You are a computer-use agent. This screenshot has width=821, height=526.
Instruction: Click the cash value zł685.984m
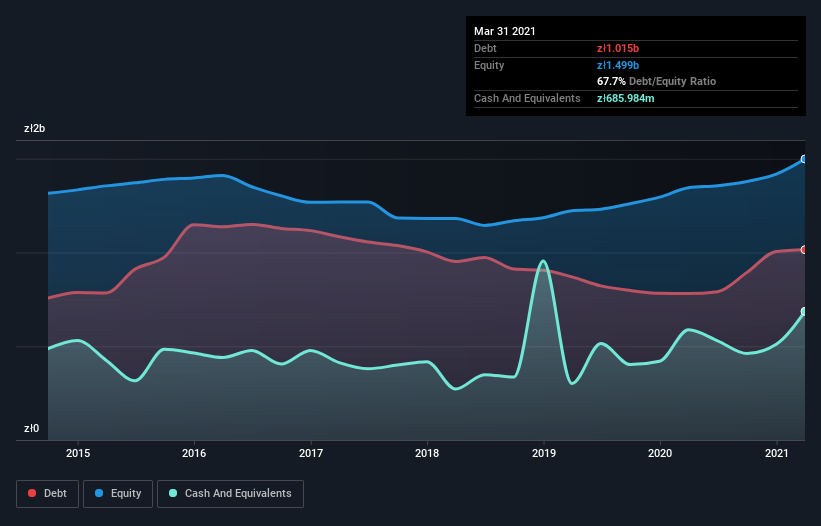pos(626,98)
